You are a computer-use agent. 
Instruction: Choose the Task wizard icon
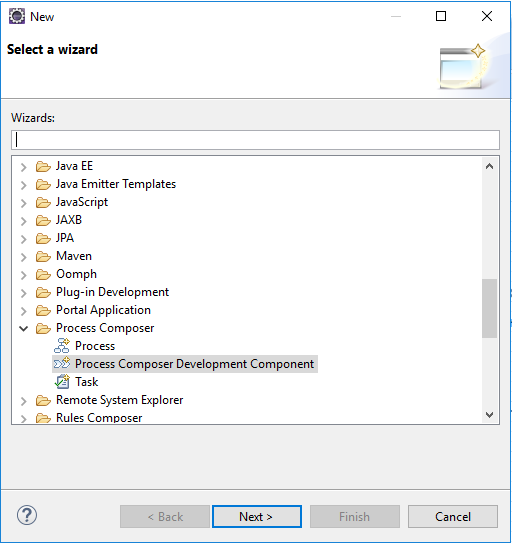(62, 382)
